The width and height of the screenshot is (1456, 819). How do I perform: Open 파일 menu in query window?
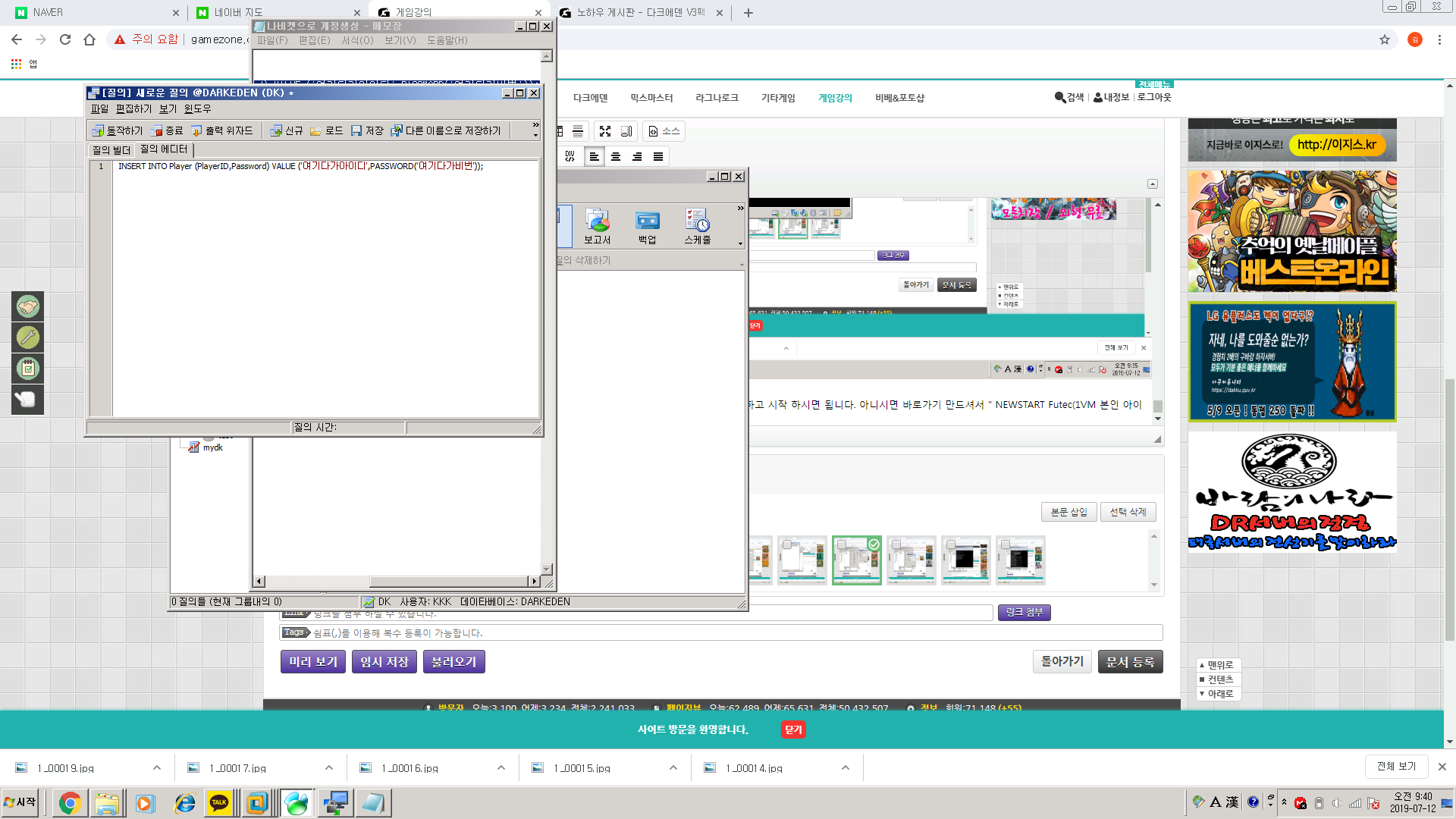[99, 109]
